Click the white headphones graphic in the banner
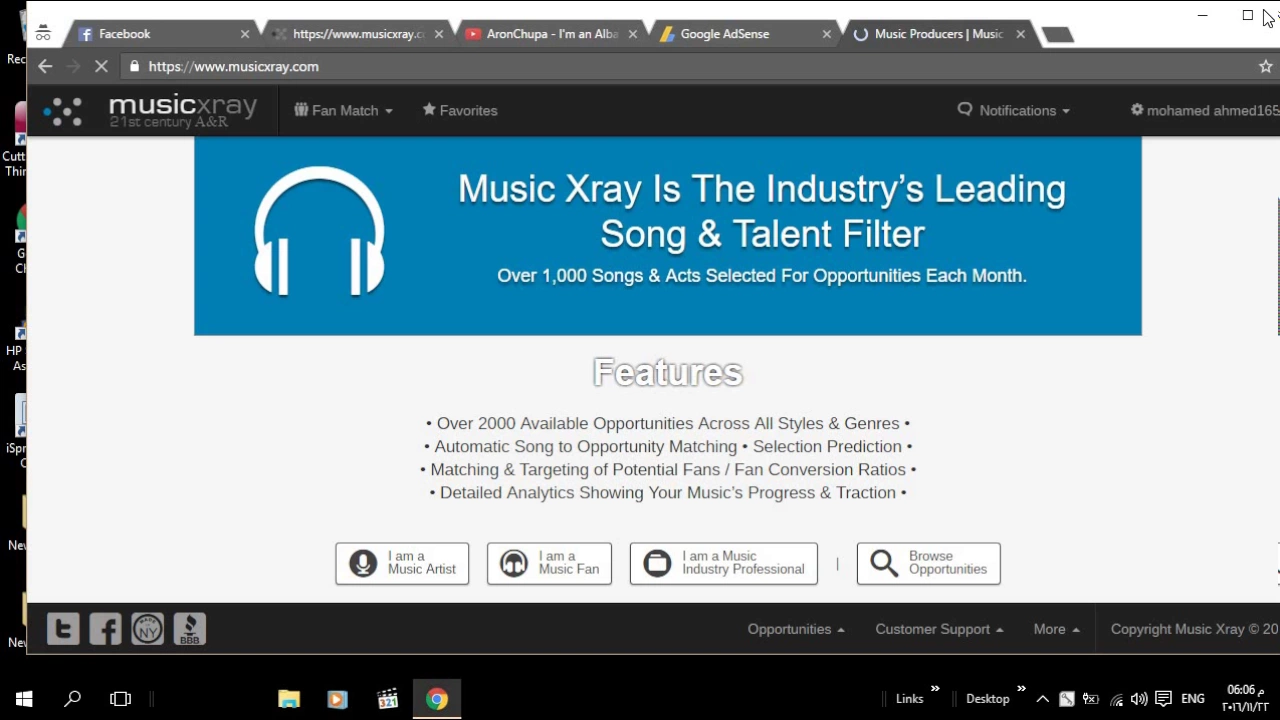The image size is (1280, 720). [x=319, y=231]
